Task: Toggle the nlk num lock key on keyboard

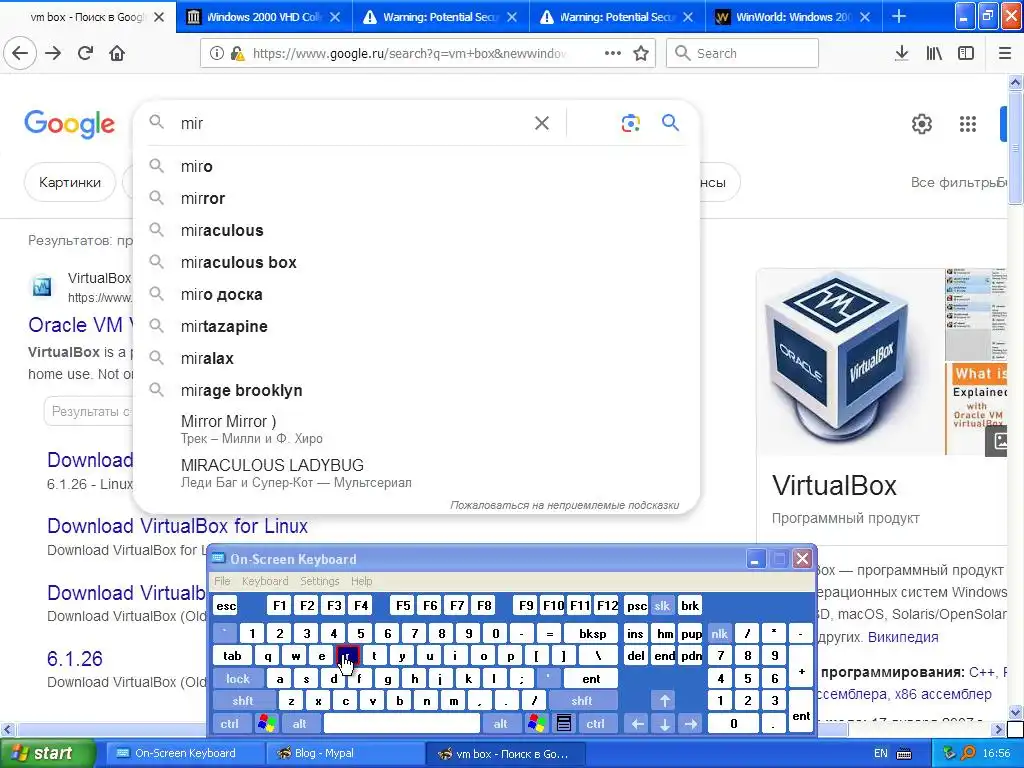Action: point(719,633)
